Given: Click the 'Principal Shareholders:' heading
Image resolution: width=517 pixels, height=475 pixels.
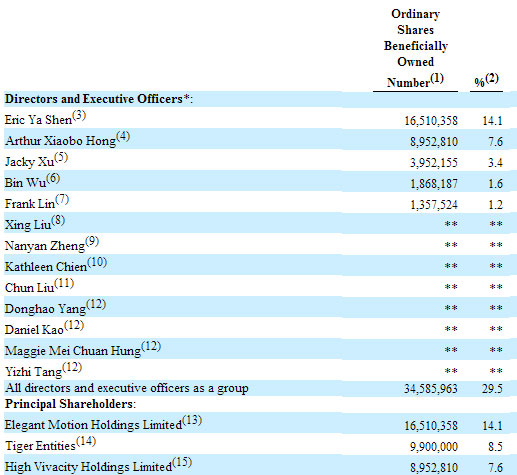Looking at the screenshot, I should click(x=70, y=404).
